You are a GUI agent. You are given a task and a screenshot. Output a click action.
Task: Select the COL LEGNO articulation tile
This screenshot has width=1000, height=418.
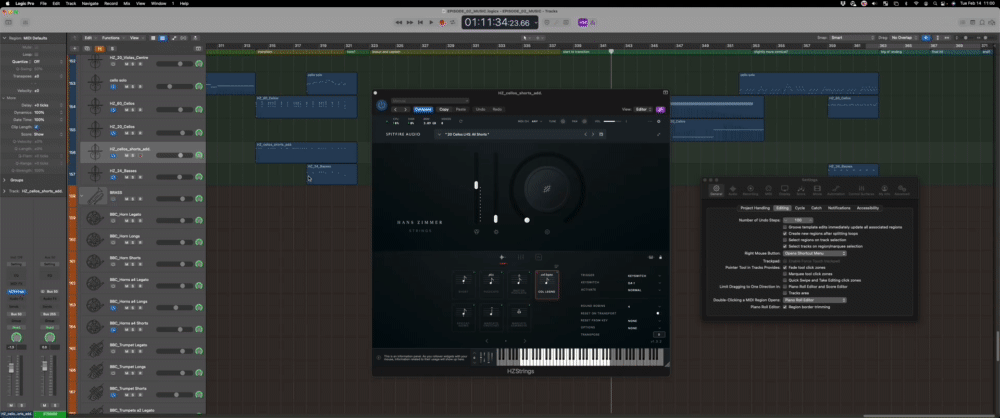click(547, 285)
